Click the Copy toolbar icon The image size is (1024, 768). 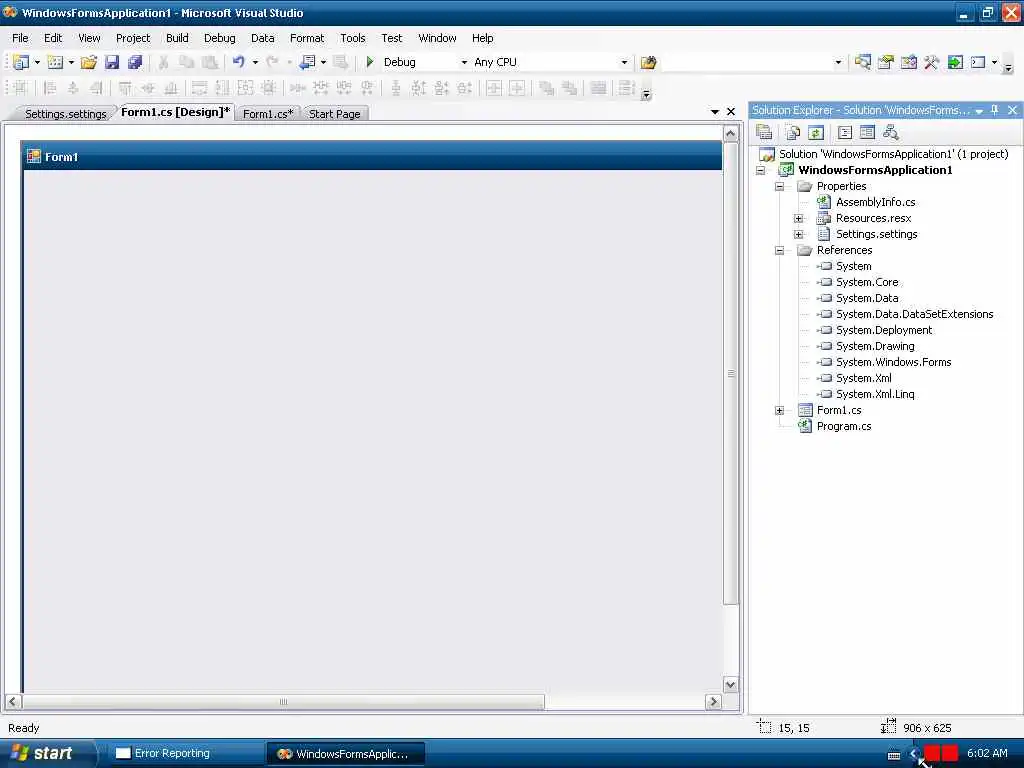(x=187, y=62)
